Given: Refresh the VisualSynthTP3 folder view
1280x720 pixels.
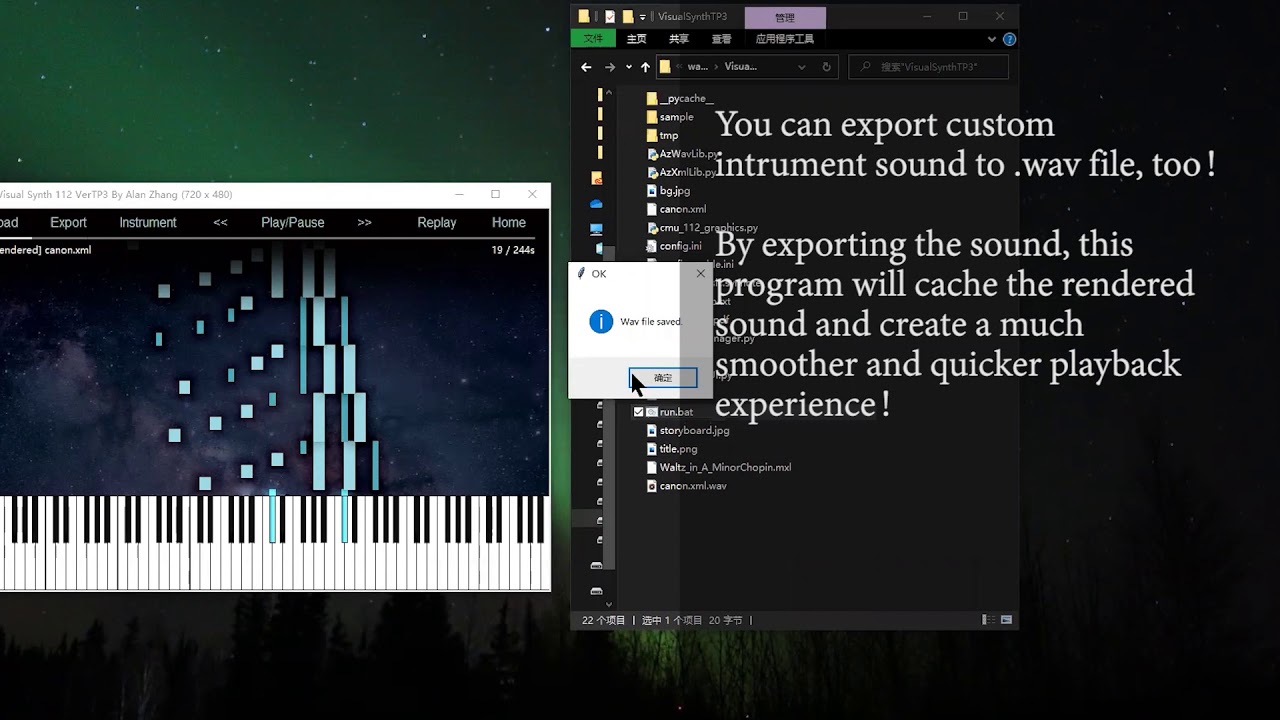Looking at the screenshot, I should coord(826,67).
